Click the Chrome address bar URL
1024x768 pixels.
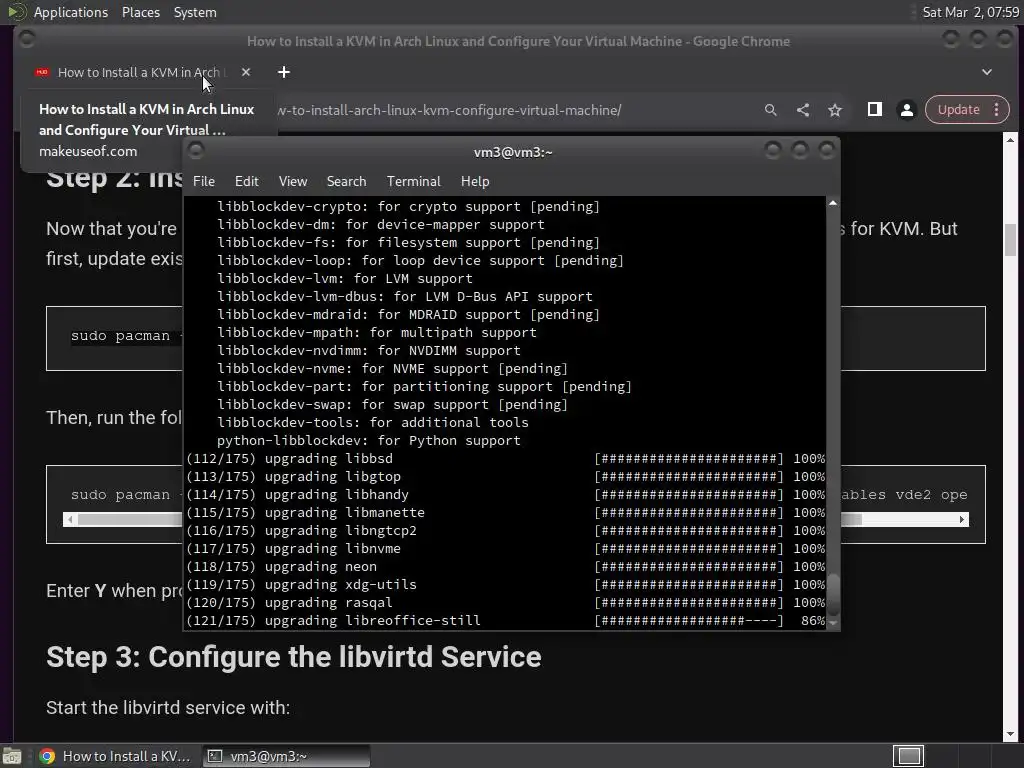coord(449,110)
